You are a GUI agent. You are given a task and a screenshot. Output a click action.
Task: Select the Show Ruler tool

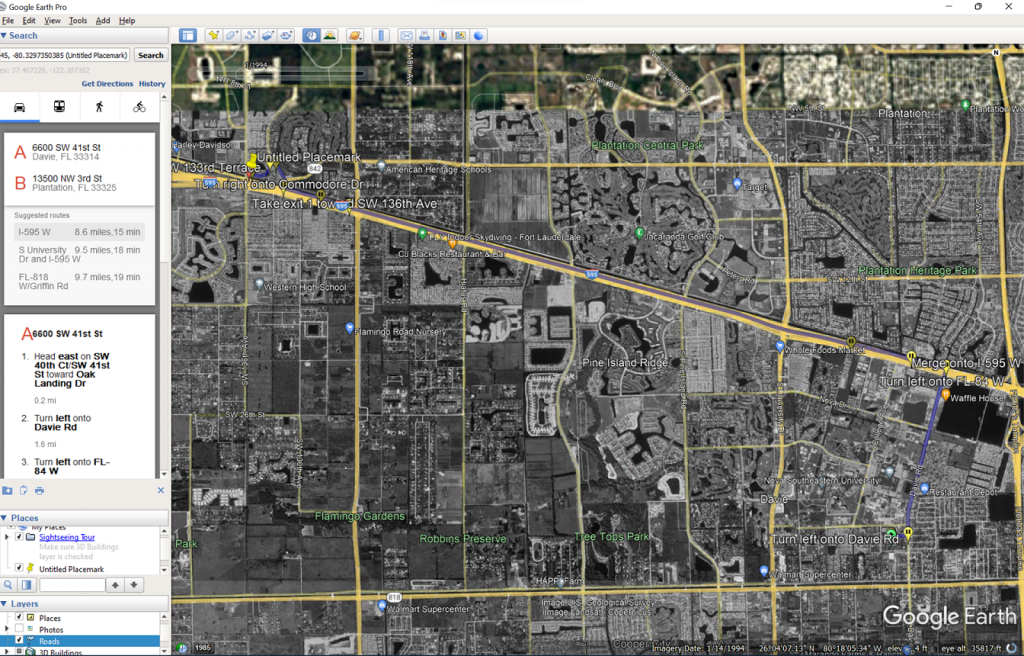click(380, 35)
